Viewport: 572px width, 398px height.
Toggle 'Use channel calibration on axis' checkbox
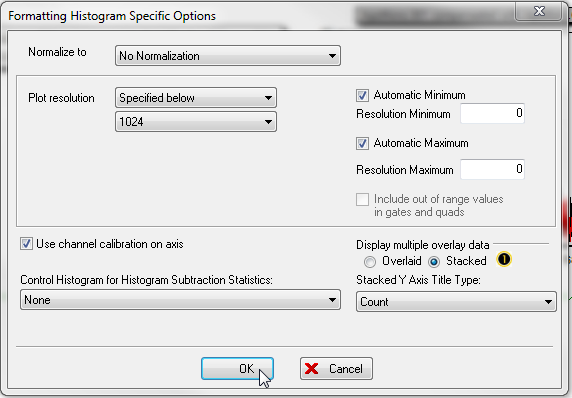(26, 244)
